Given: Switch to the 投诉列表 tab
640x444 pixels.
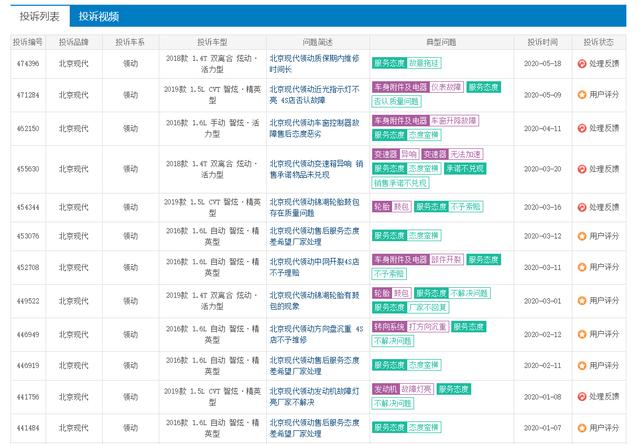Looking at the screenshot, I should pos(40,16).
